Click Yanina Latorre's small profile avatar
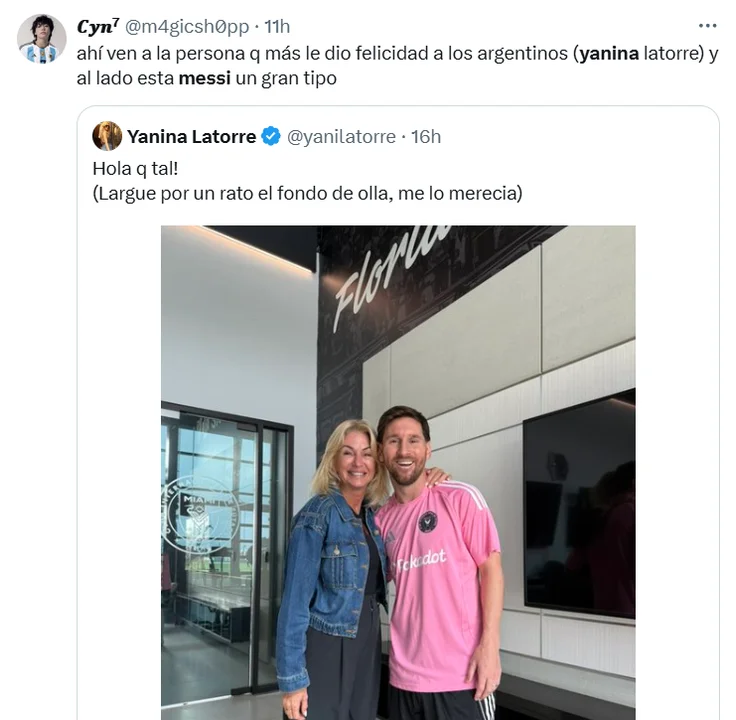 107,136
